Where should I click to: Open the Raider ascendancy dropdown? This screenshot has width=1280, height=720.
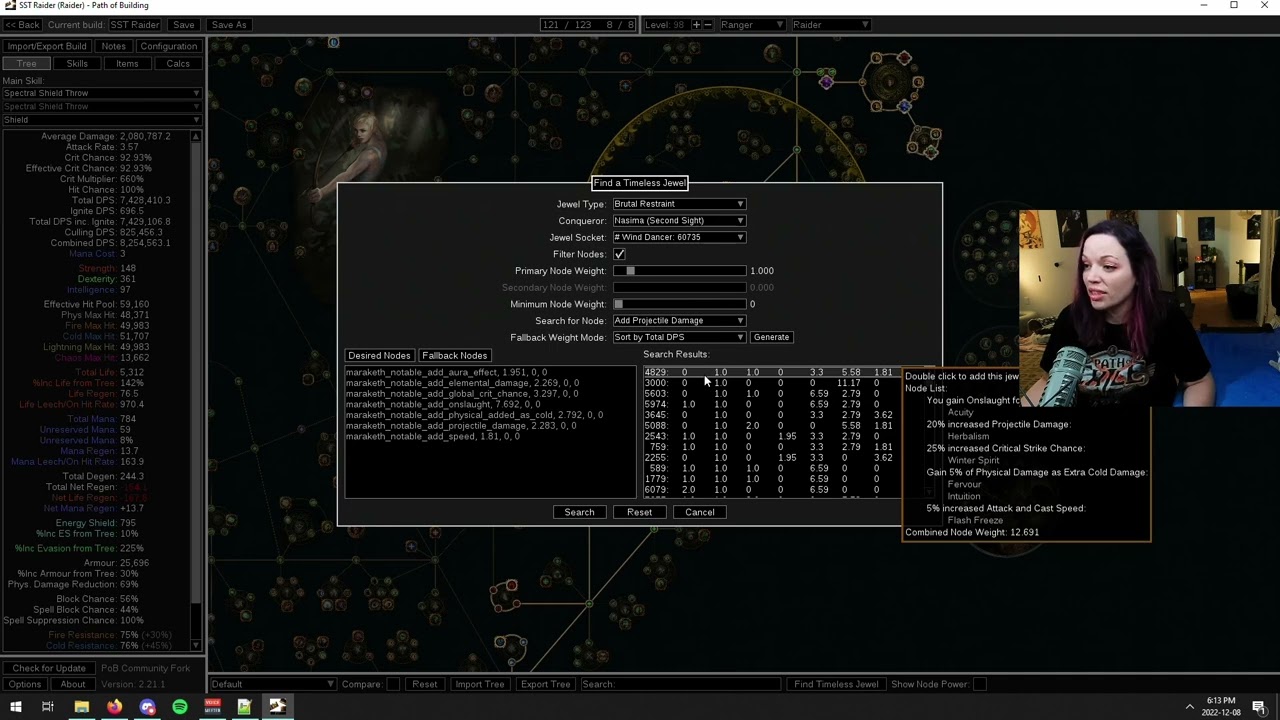[x=829, y=24]
